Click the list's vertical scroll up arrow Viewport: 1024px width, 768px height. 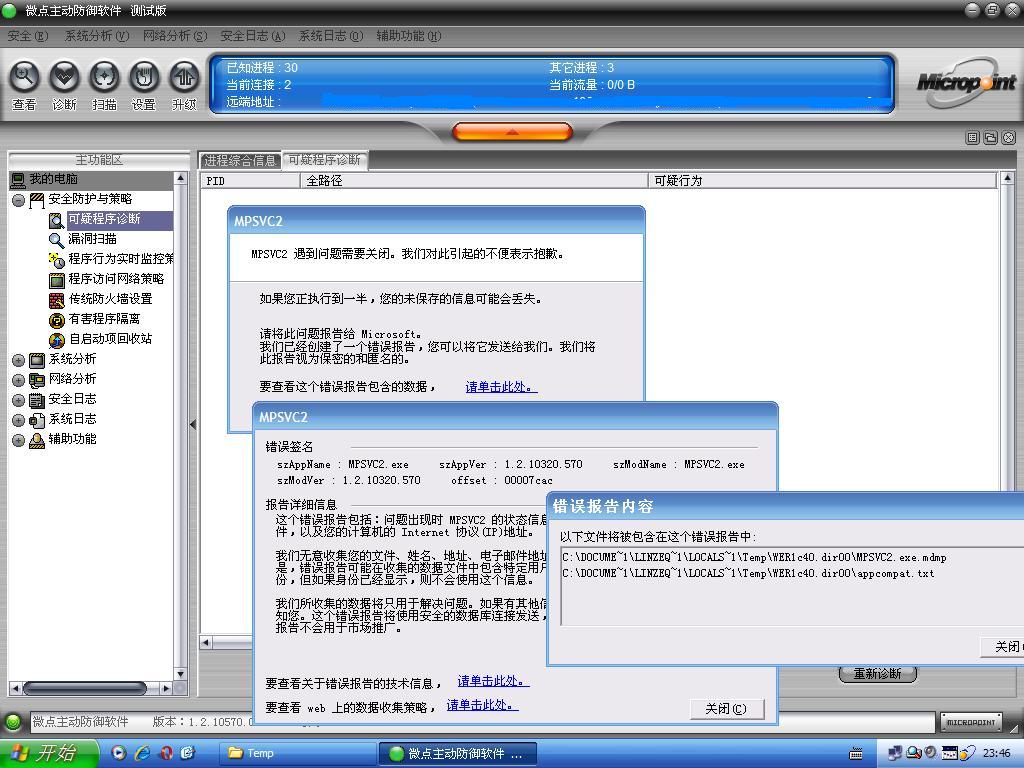click(x=1007, y=178)
